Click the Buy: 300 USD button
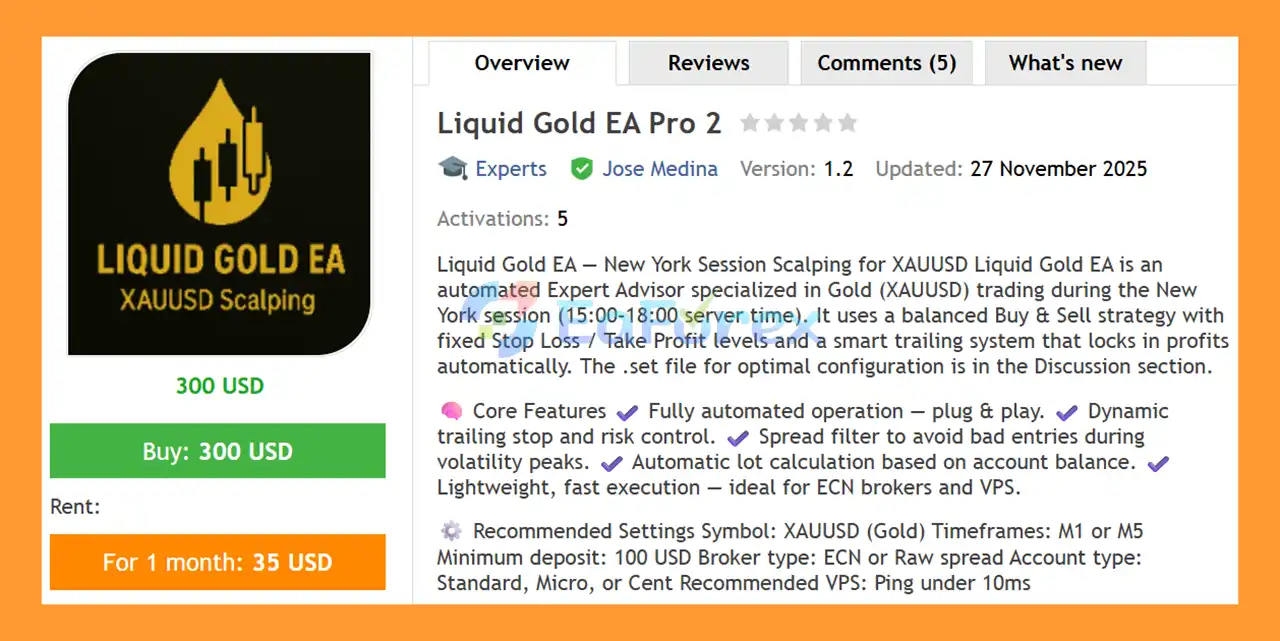 pyautogui.click(x=217, y=451)
